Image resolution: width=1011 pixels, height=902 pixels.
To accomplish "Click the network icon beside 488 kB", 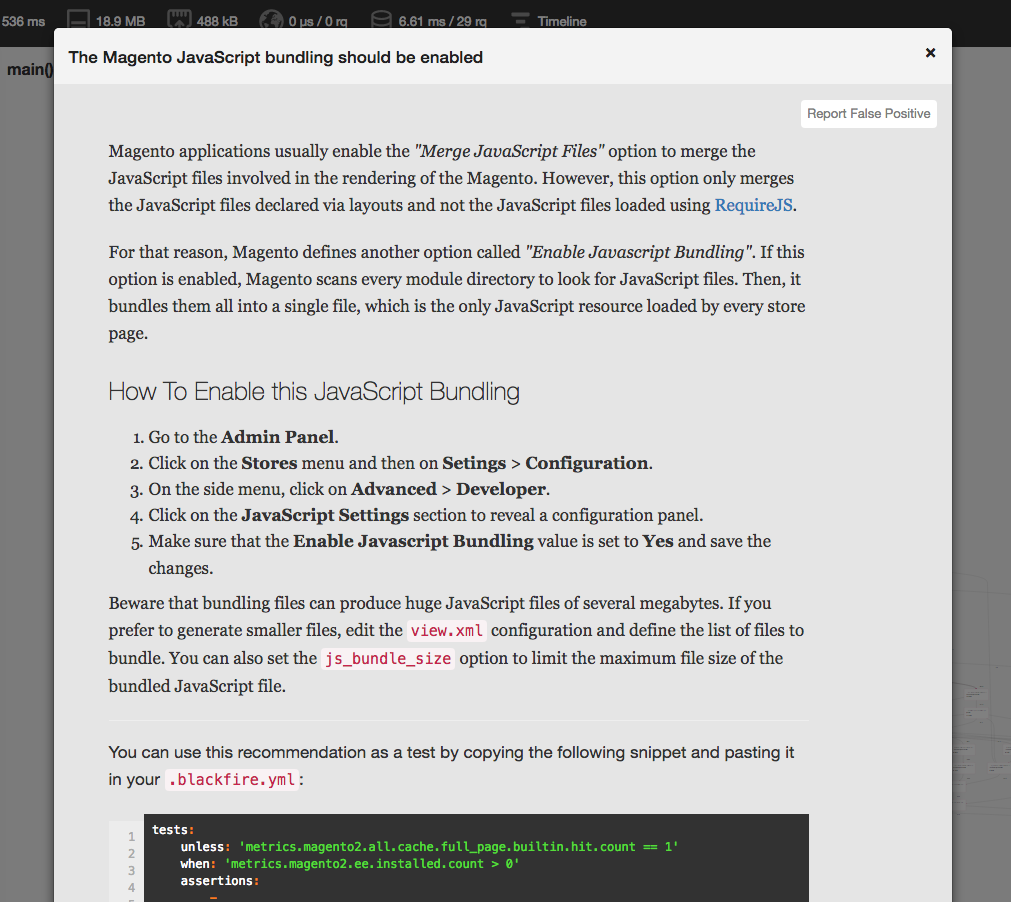I will (x=179, y=19).
